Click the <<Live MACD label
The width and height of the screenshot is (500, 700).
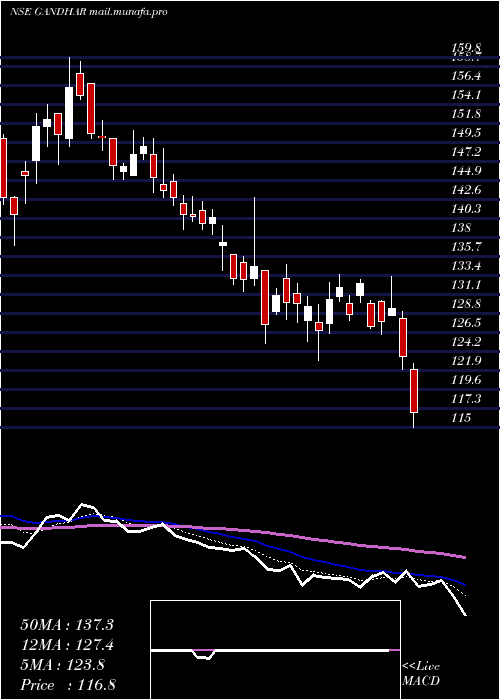coord(421,674)
